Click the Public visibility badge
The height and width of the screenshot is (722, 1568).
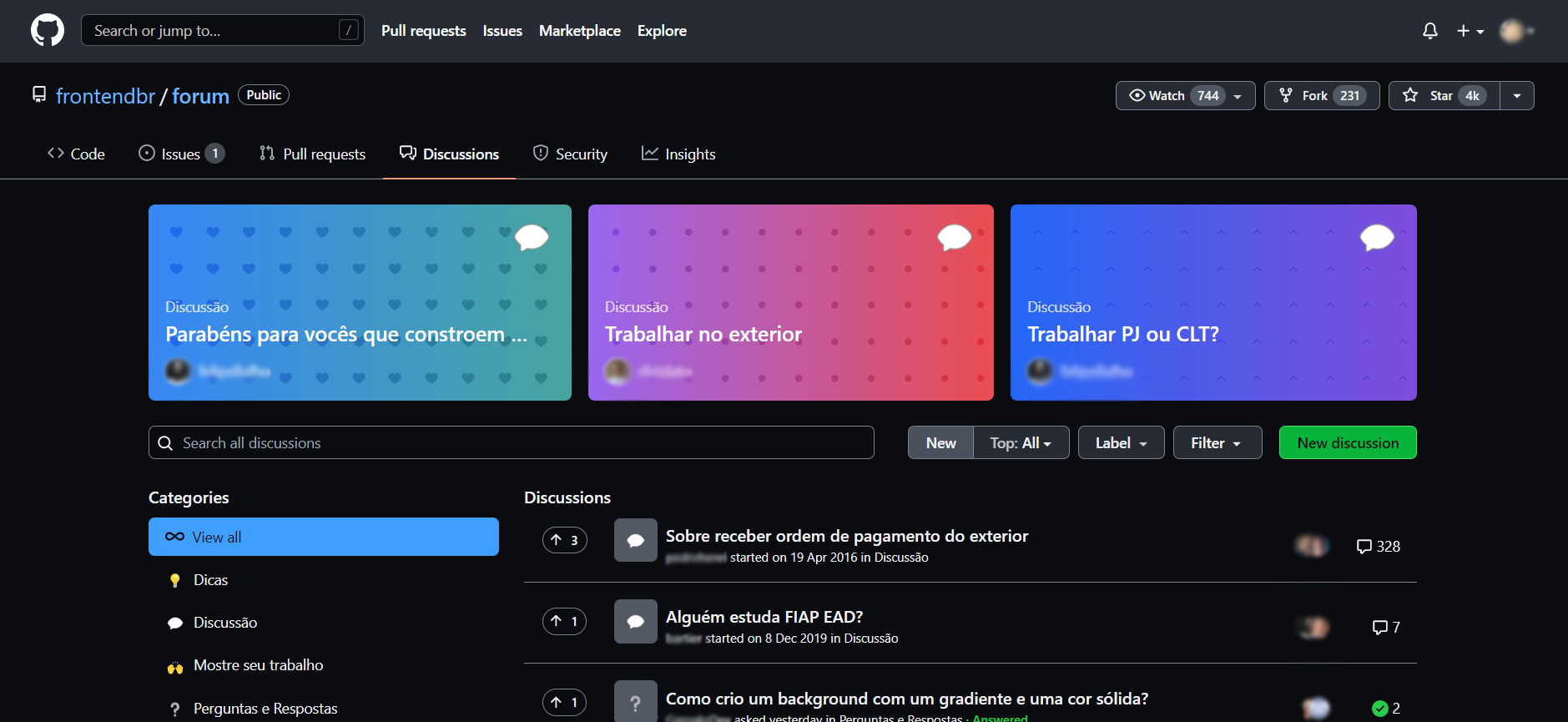(264, 95)
